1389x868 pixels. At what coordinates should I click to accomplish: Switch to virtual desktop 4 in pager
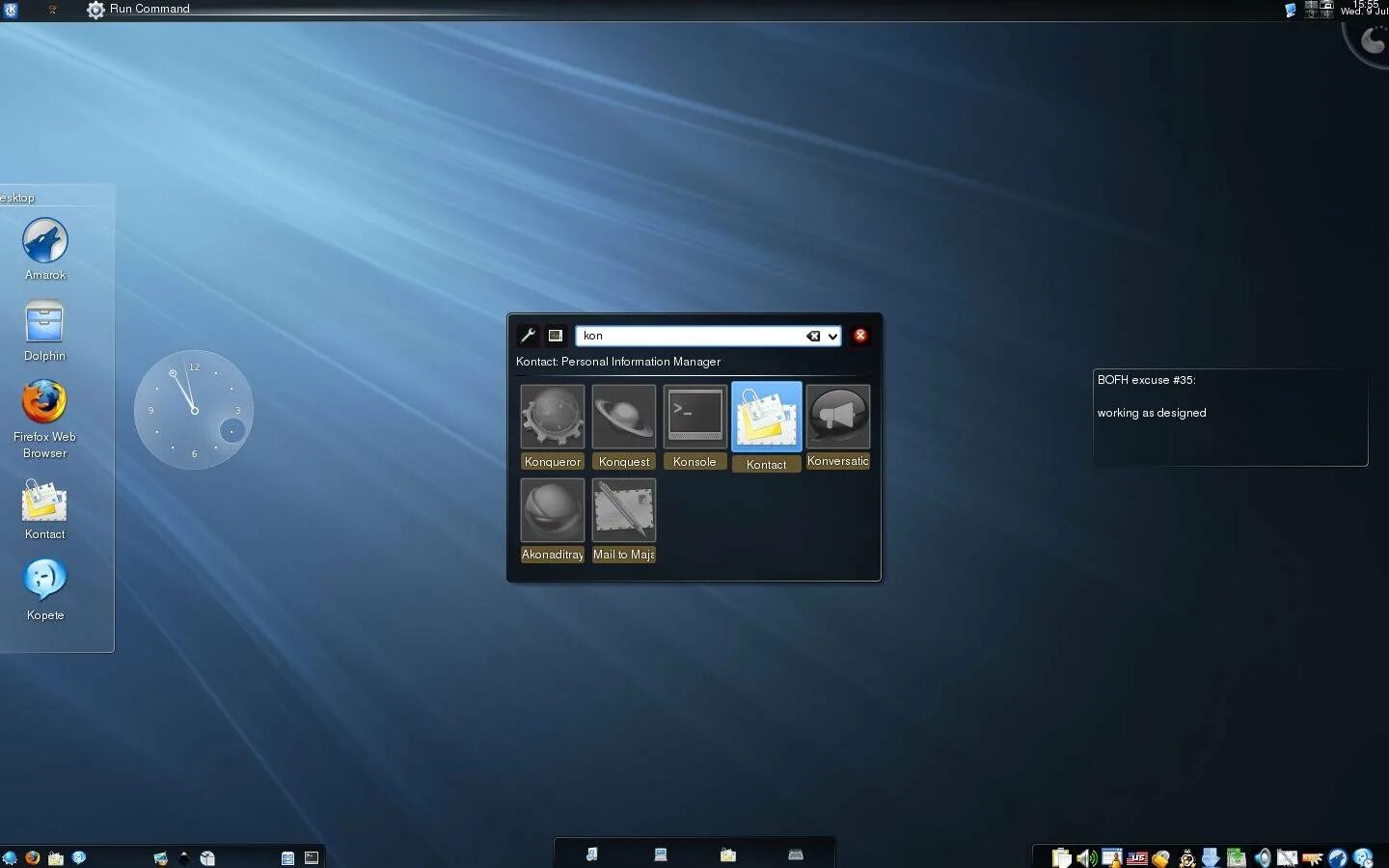pyautogui.click(x=1326, y=14)
